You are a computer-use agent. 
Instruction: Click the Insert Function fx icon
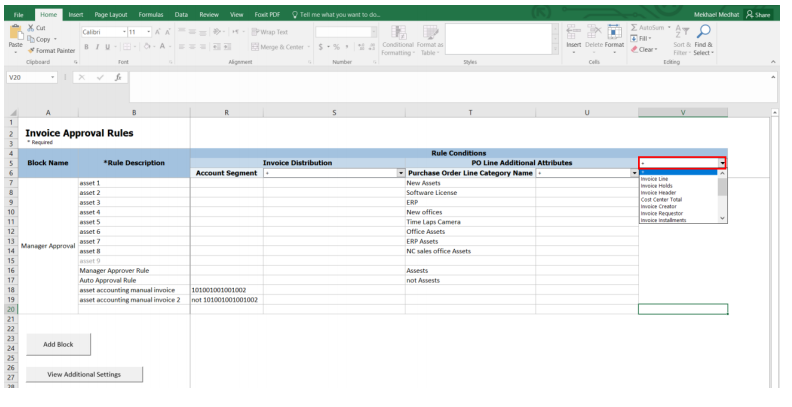(118, 77)
